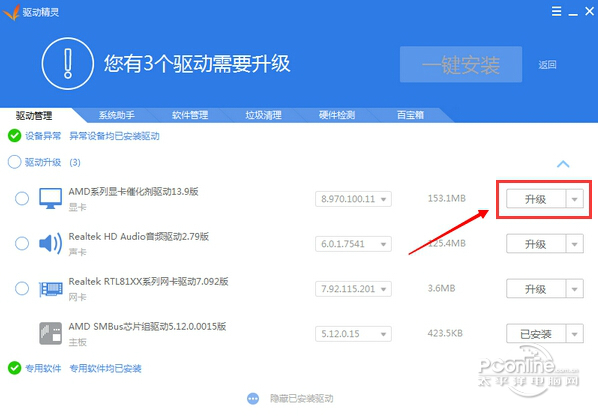Open arrow beside AMD显卡 升级 button
The height and width of the screenshot is (417, 598).
(x=574, y=199)
